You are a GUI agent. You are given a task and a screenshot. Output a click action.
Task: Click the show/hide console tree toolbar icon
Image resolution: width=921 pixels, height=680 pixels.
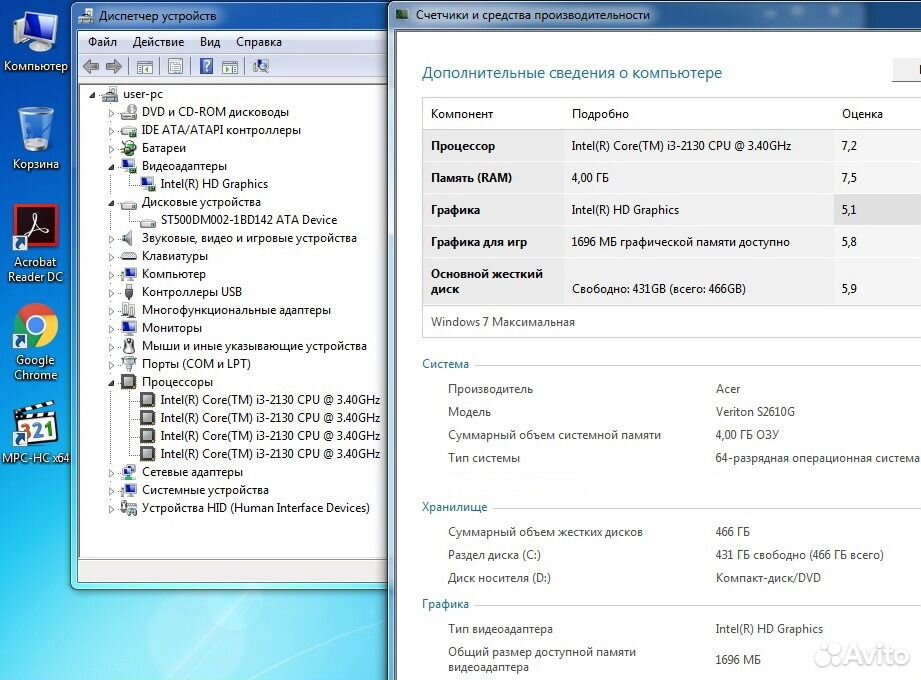click(144, 66)
